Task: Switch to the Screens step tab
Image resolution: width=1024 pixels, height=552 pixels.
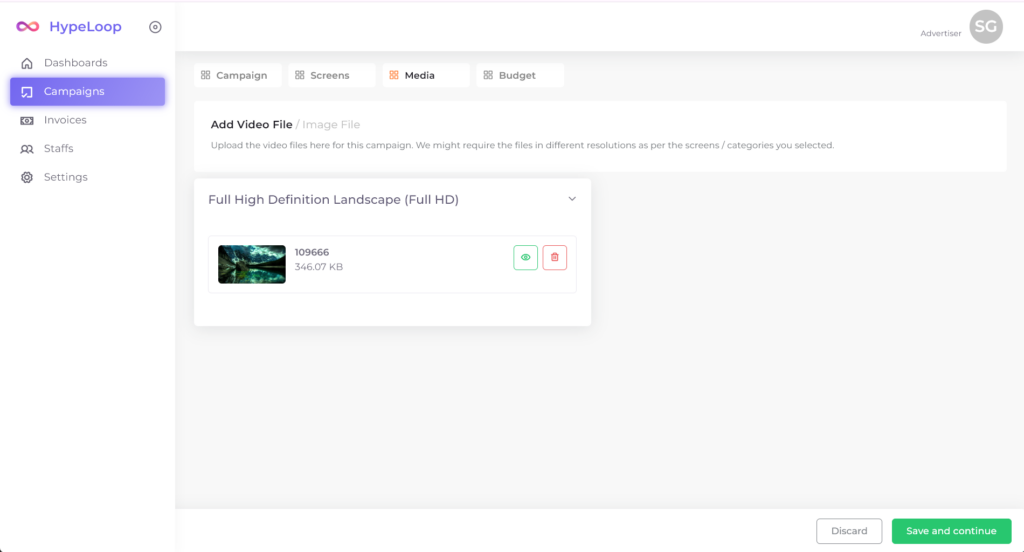Action: pos(331,76)
